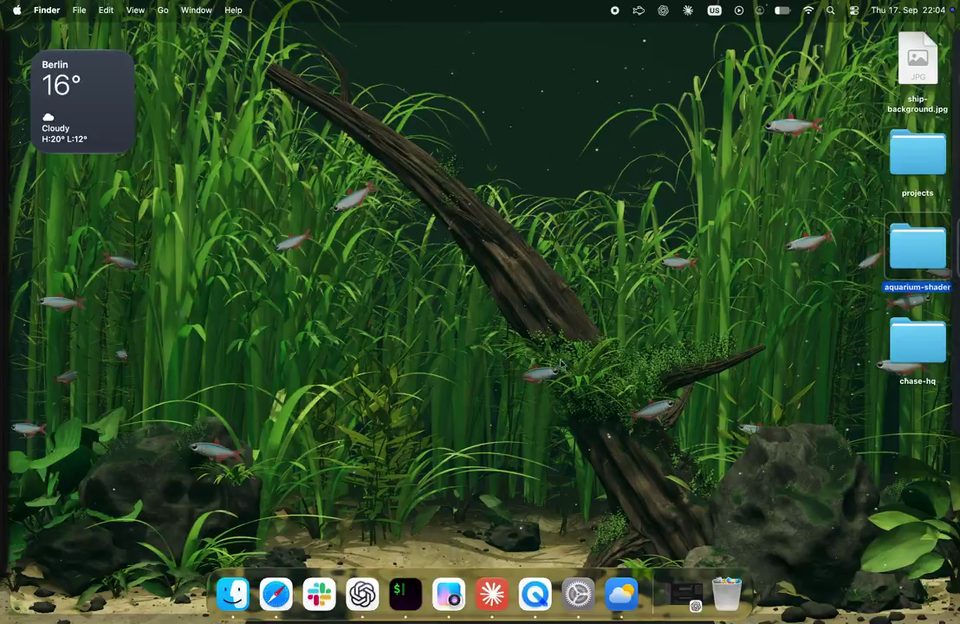Open the File menu

79,10
